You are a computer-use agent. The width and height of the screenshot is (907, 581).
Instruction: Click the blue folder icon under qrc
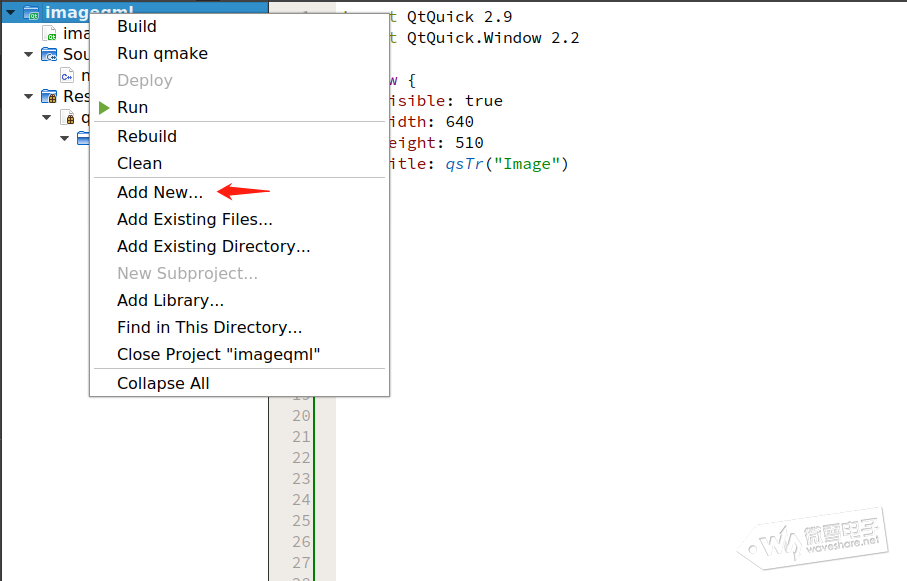[x=83, y=138]
